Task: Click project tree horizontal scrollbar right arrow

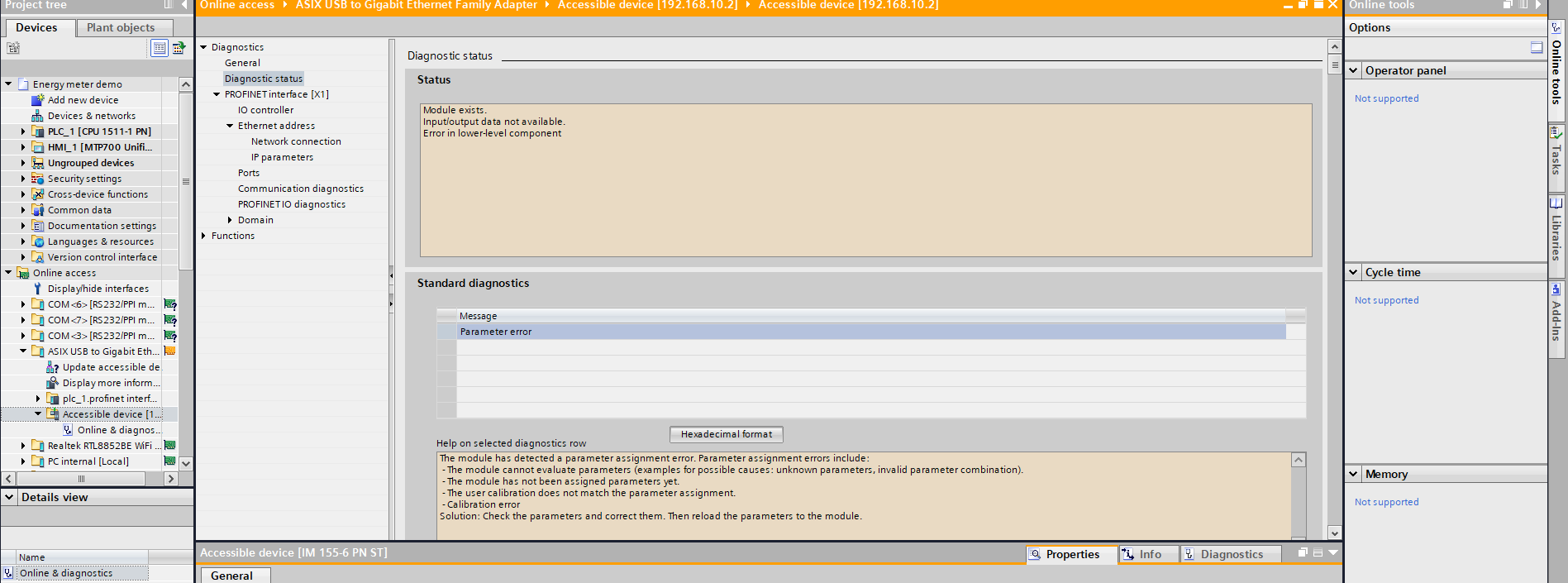Action: [170, 478]
